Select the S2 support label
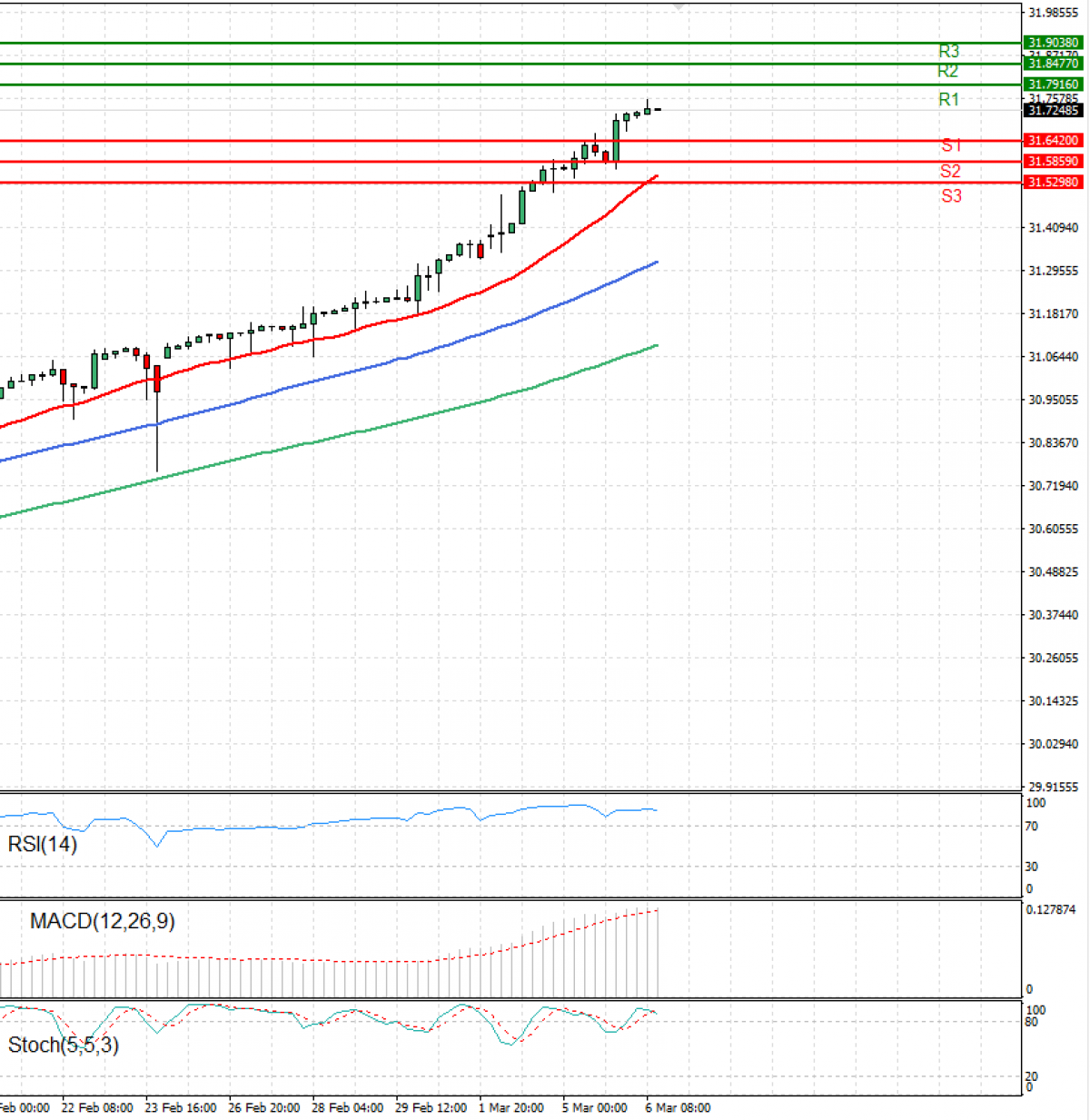 pos(950,171)
